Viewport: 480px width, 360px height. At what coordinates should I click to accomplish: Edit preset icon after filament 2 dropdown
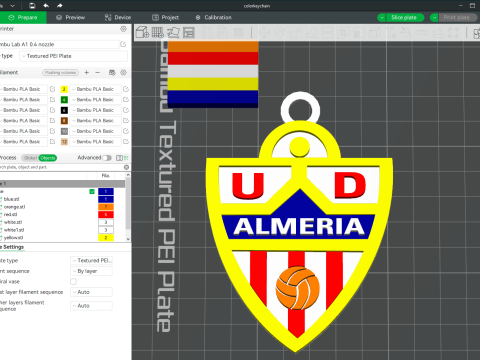coord(126,89)
